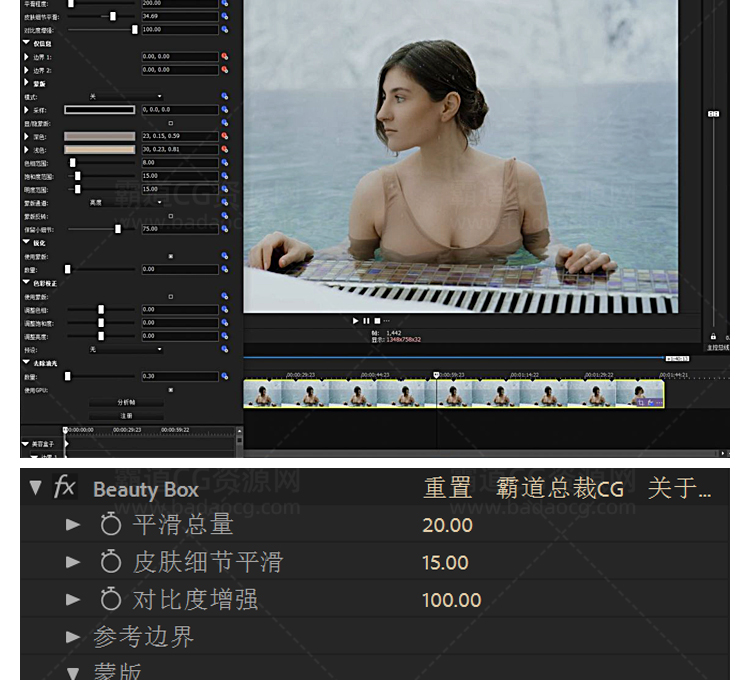
Task: Toggle stopwatch for 对比度增强
Action: click(110, 599)
